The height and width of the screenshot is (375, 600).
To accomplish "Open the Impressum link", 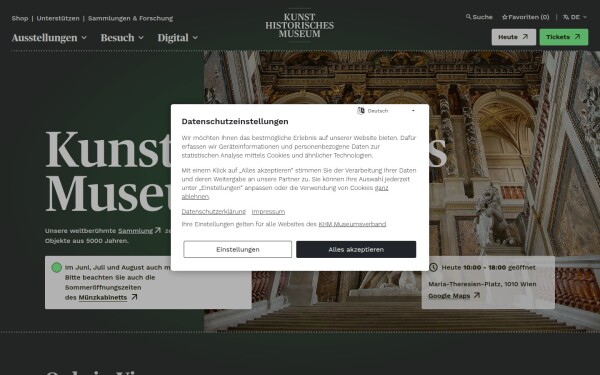I will [268, 211].
